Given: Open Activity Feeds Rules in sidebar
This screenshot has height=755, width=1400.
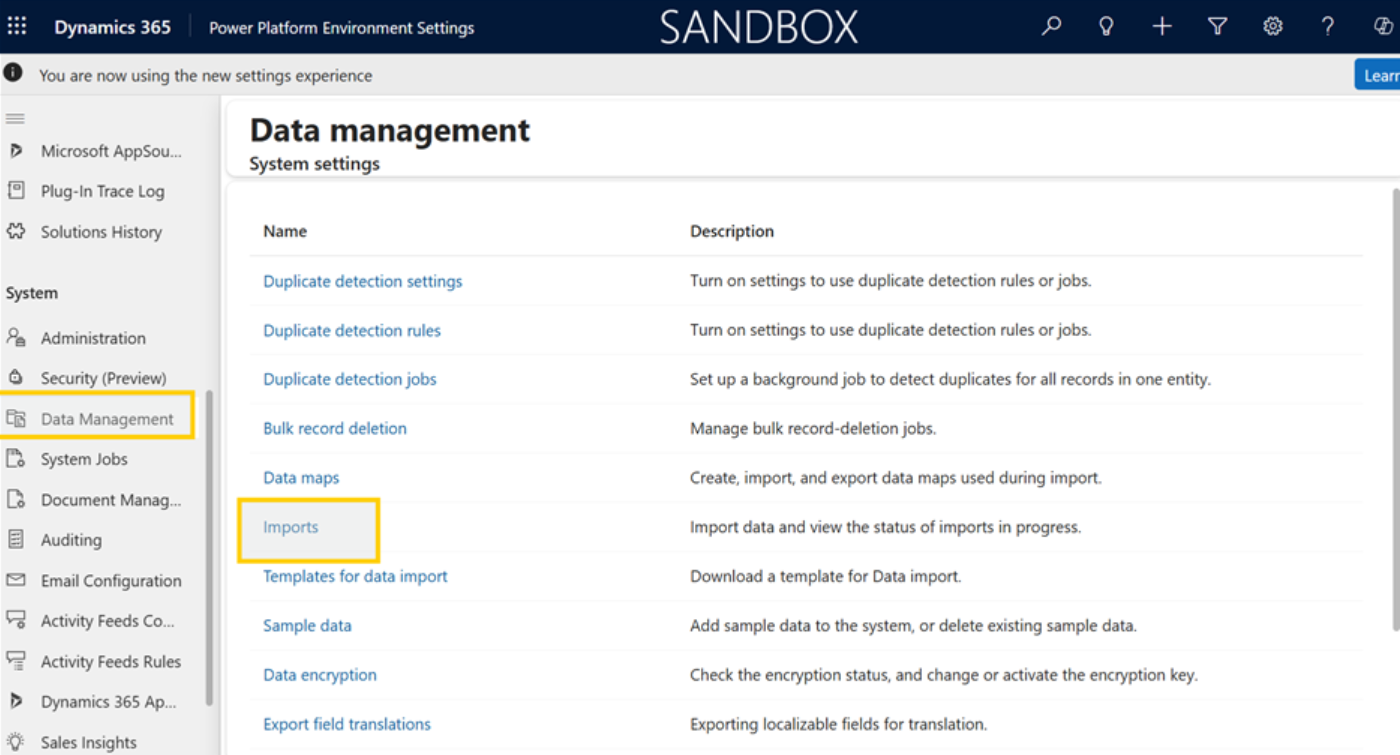Looking at the screenshot, I should (110, 661).
